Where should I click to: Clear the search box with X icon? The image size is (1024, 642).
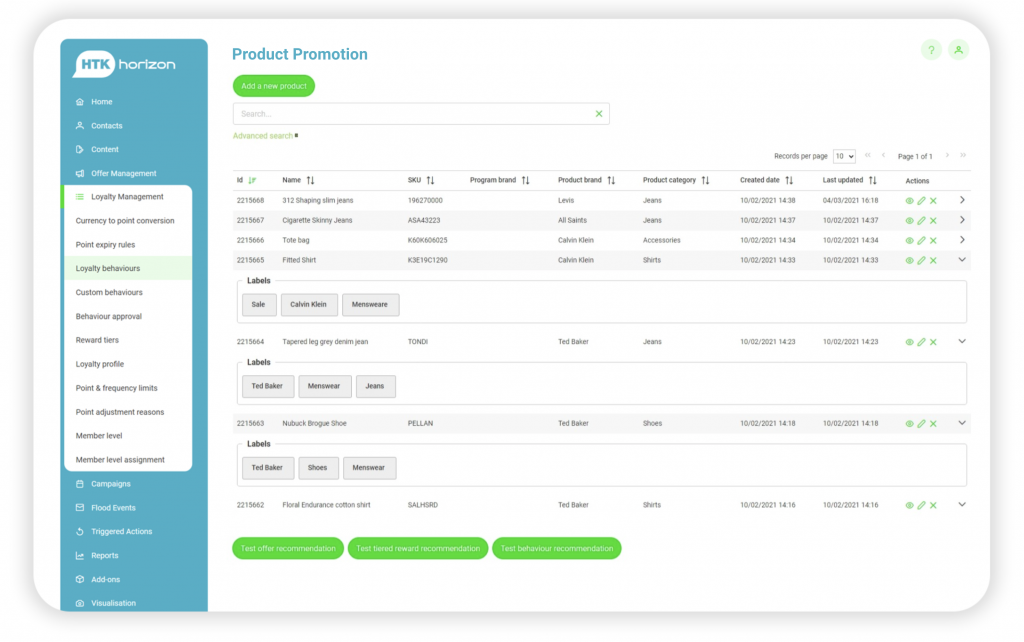(x=599, y=114)
